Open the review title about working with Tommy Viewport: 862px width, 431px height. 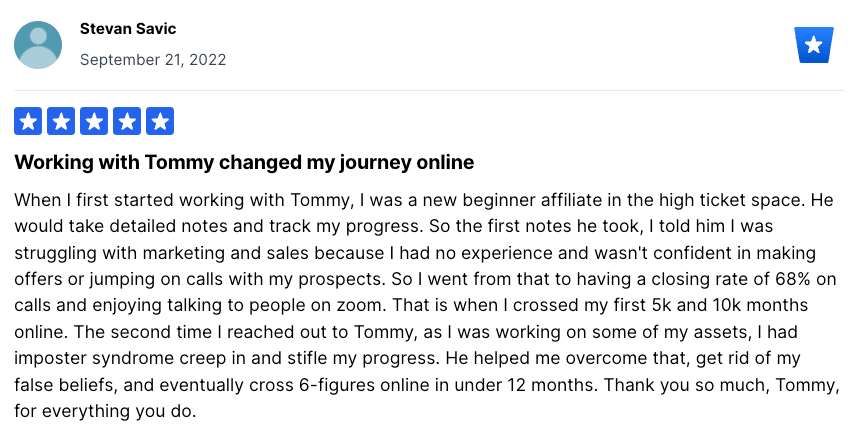(244, 163)
